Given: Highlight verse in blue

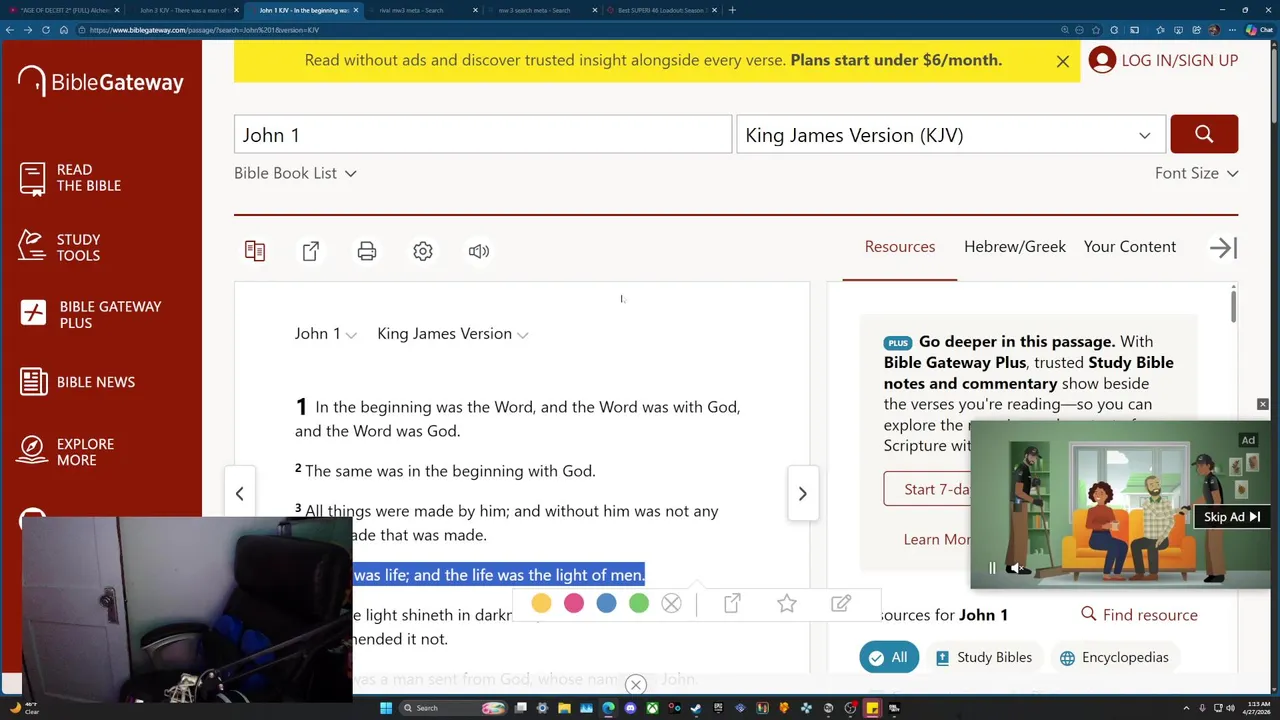Looking at the screenshot, I should pyautogui.click(x=606, y=603).
